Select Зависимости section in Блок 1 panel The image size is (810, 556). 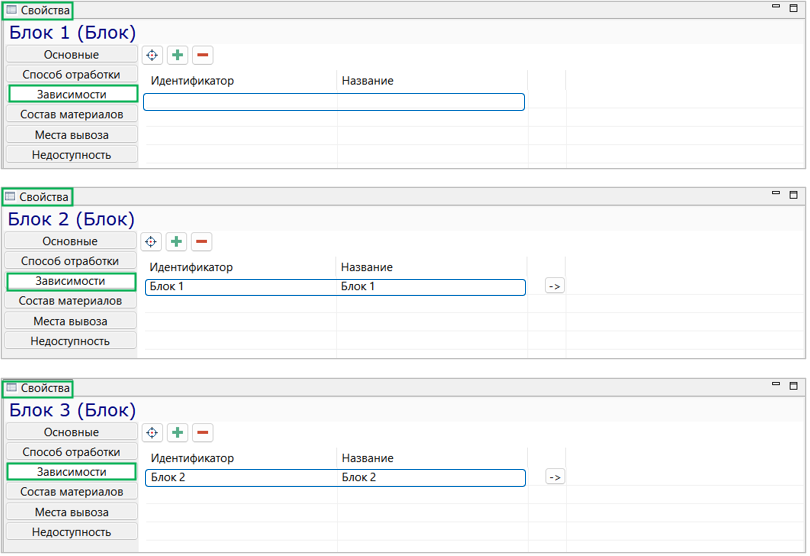click(x=73, y=94)
